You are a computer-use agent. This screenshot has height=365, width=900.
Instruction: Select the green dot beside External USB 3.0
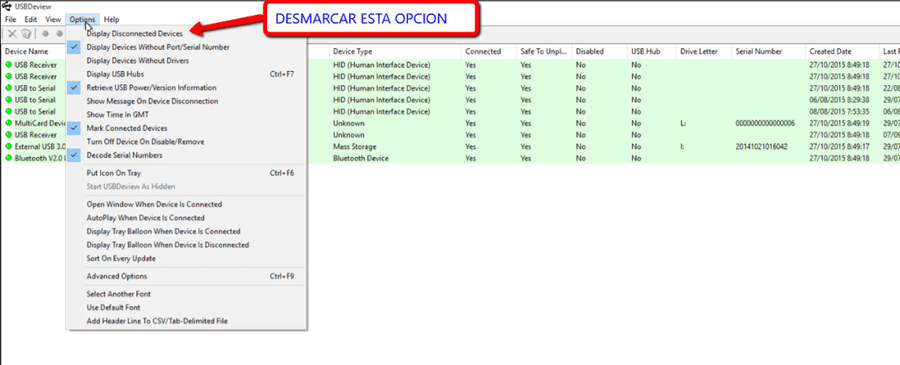[x=9, y=146]
